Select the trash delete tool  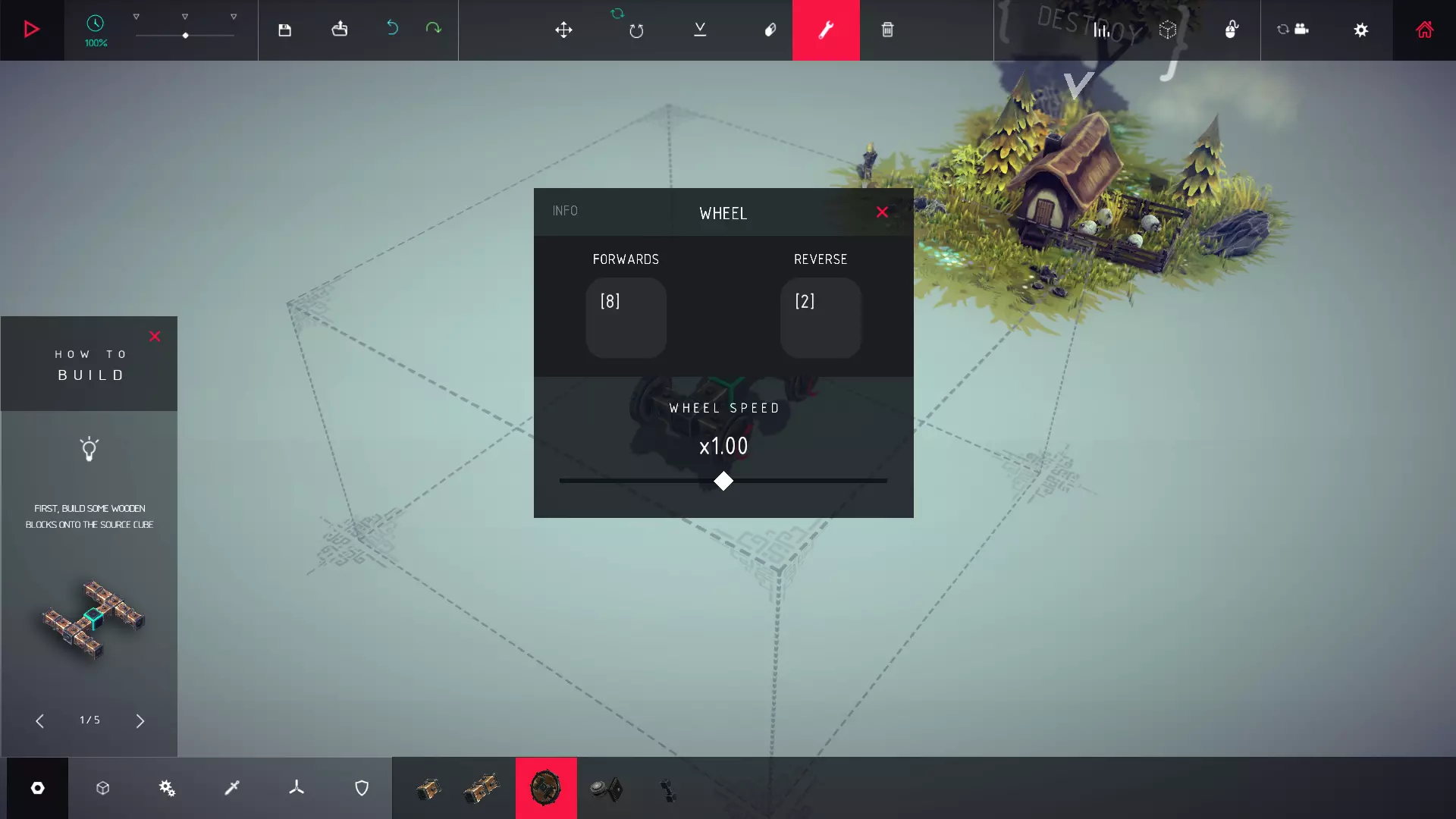887,30
